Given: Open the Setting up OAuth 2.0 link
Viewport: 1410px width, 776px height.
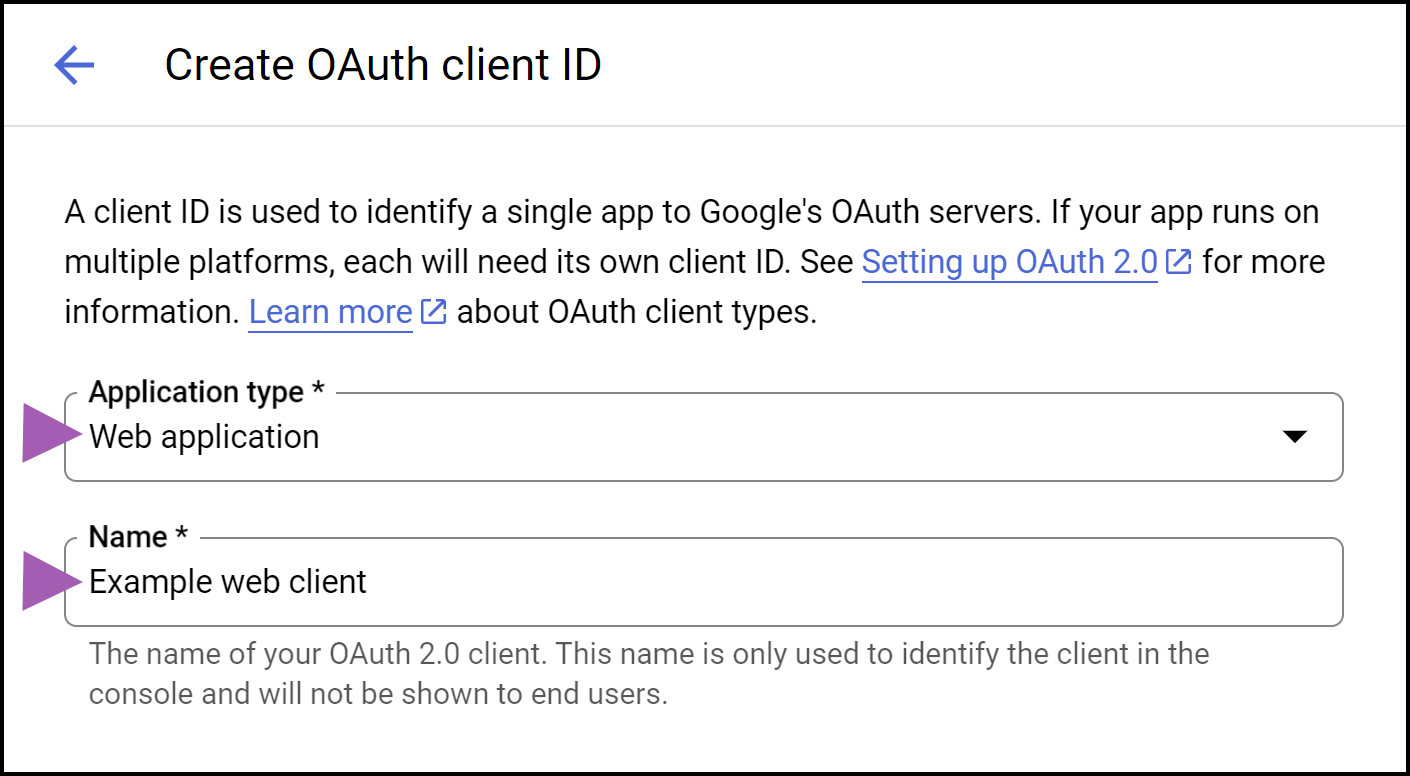Looking at the screenshot, I should 1008,261.
